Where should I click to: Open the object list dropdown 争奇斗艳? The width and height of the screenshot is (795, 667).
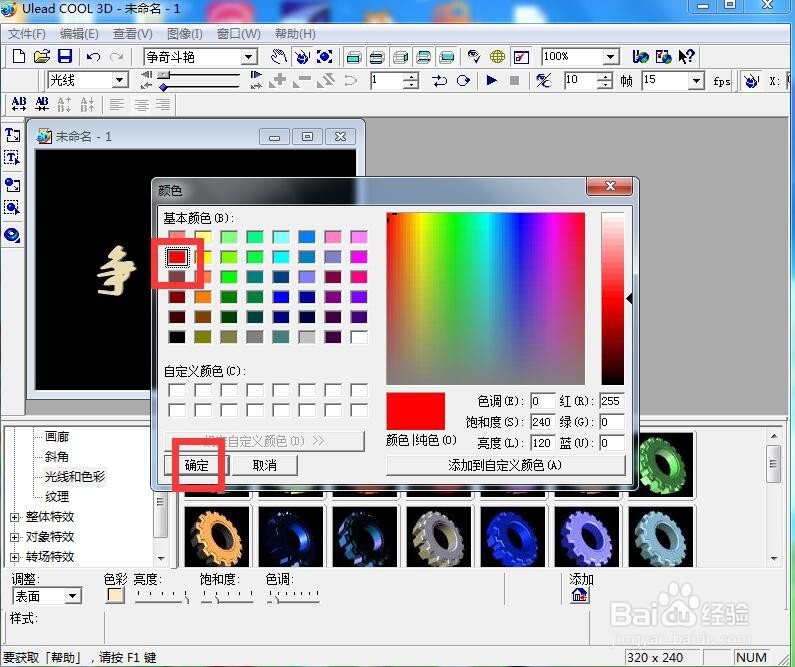tap(248, 57)
